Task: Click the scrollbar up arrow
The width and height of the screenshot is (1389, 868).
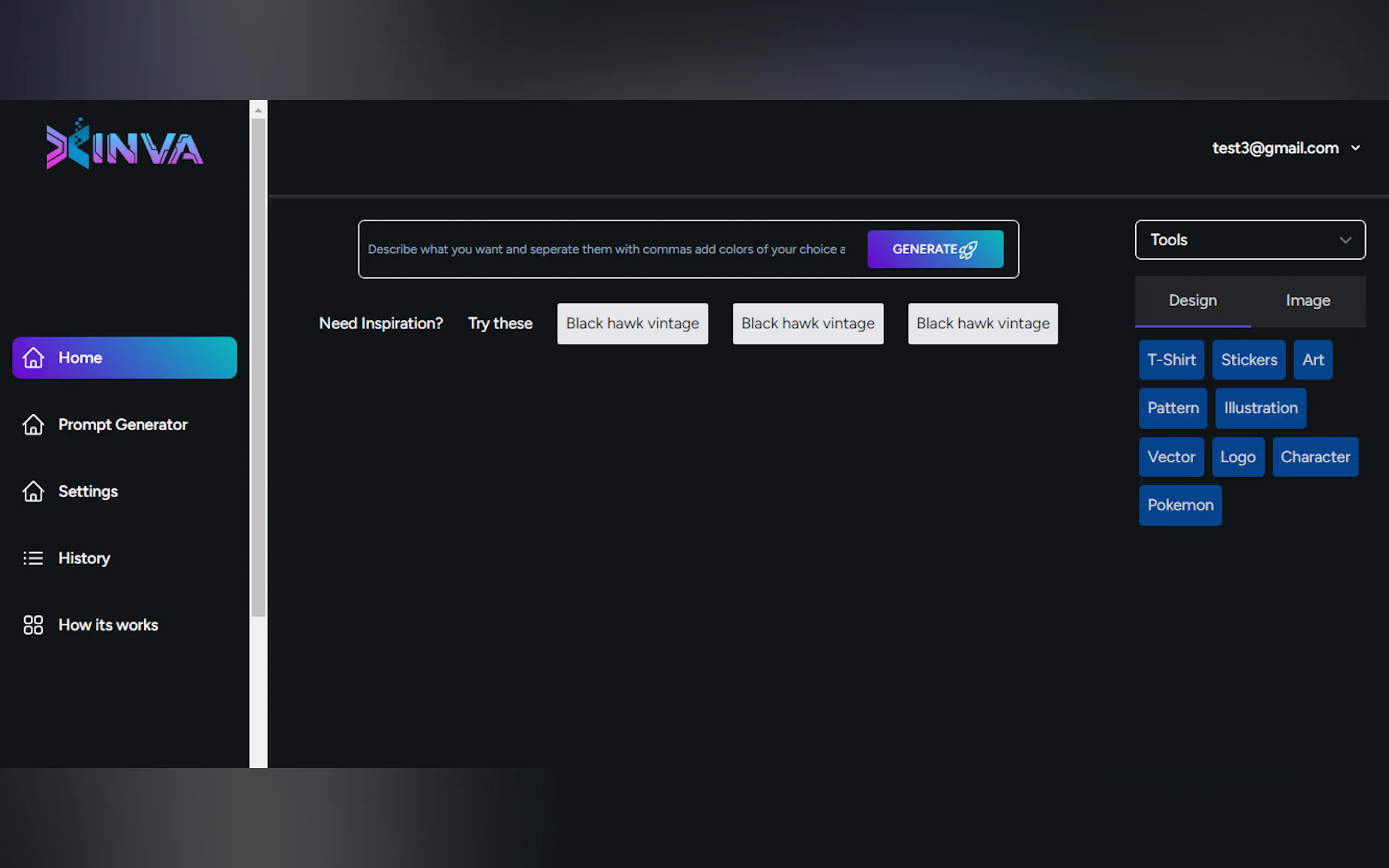Action: tap(259, 110)
